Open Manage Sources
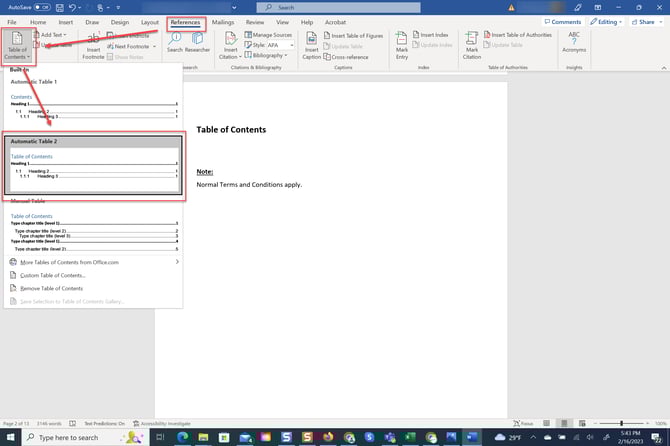Image resolution: width=670 pixels, height=446 pixels. [x=268, y=35]
